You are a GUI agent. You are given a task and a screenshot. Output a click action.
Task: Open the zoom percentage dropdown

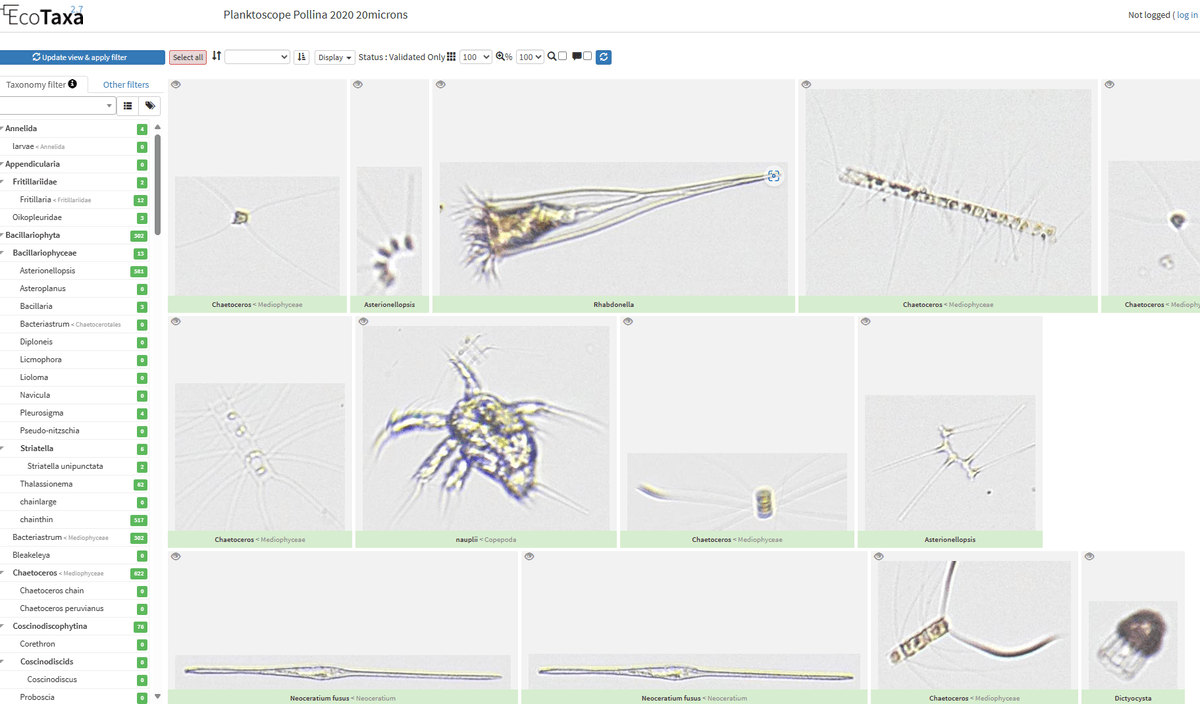pyautogui.click(x=530, y=57)
